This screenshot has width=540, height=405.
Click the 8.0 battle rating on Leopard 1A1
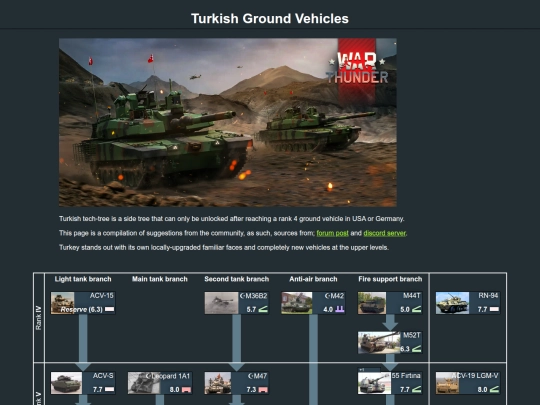pos(175,390)
